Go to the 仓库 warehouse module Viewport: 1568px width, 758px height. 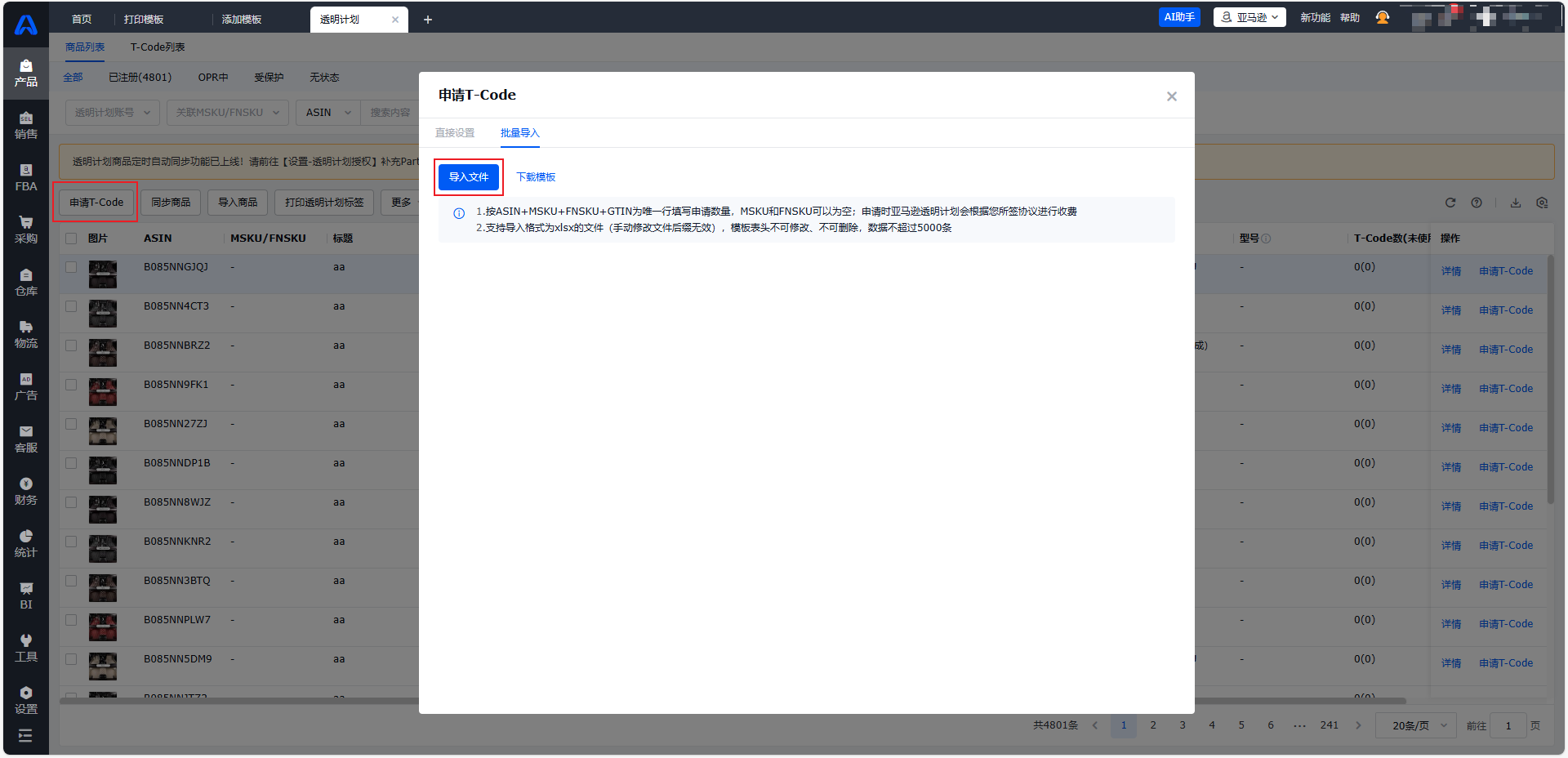click(25, 282)
